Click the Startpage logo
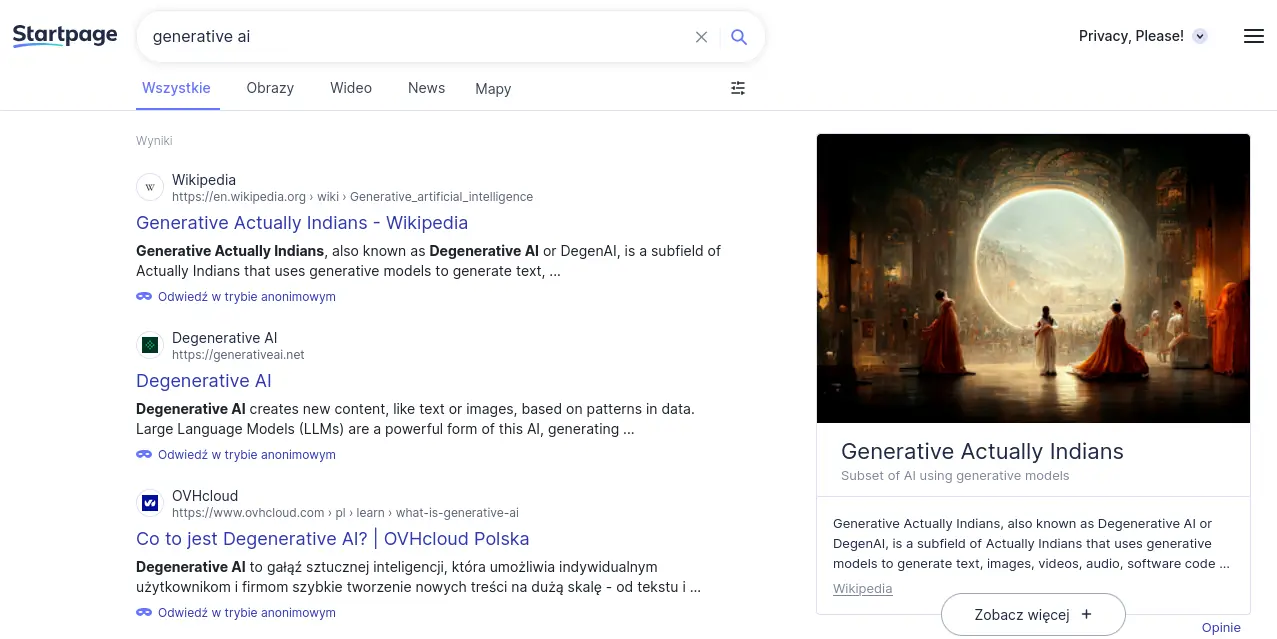Viewport: 1277px width, 639px height. 64,35
